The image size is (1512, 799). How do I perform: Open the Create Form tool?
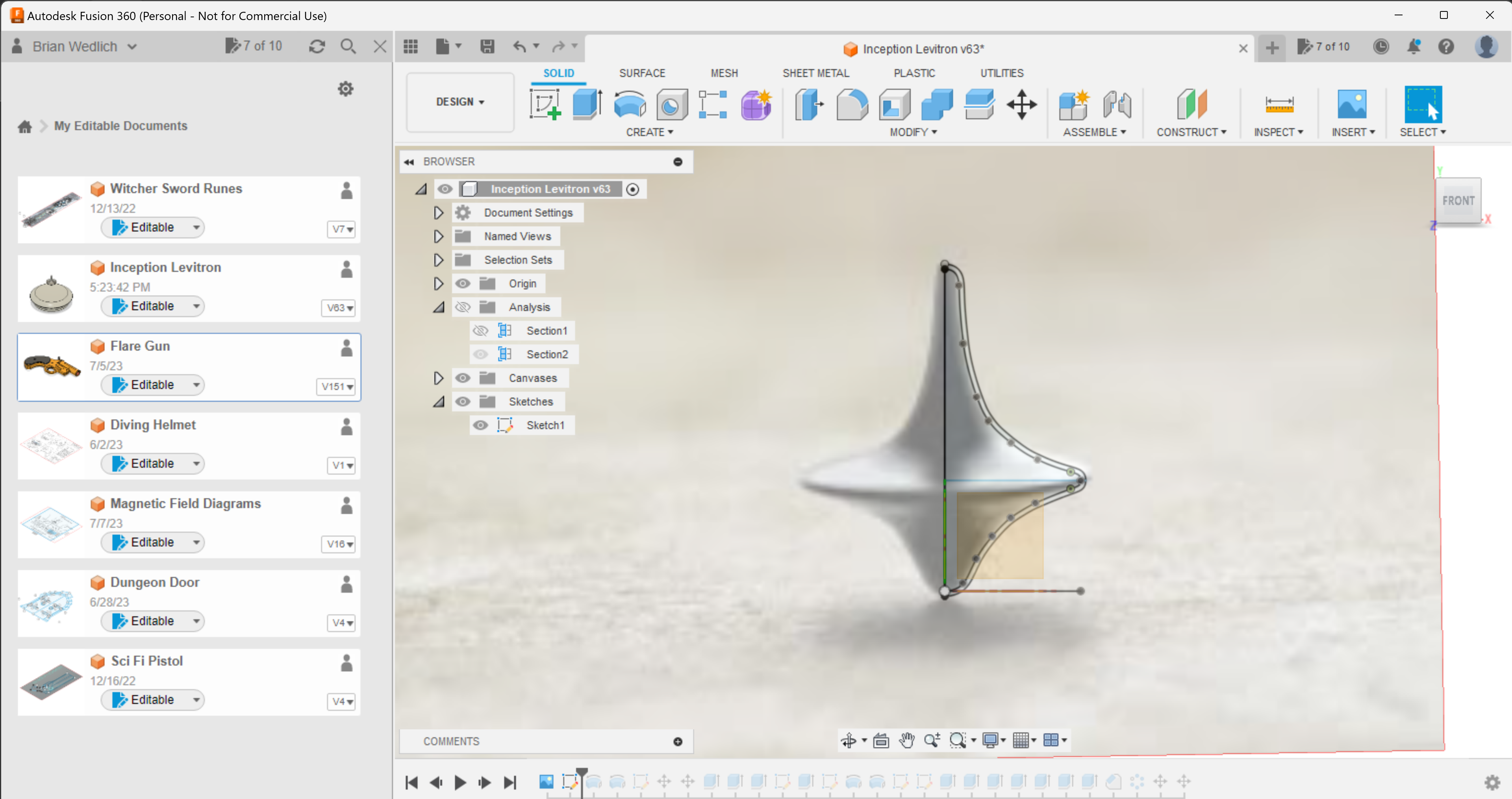pyautogui.click(x=756, y=104)
